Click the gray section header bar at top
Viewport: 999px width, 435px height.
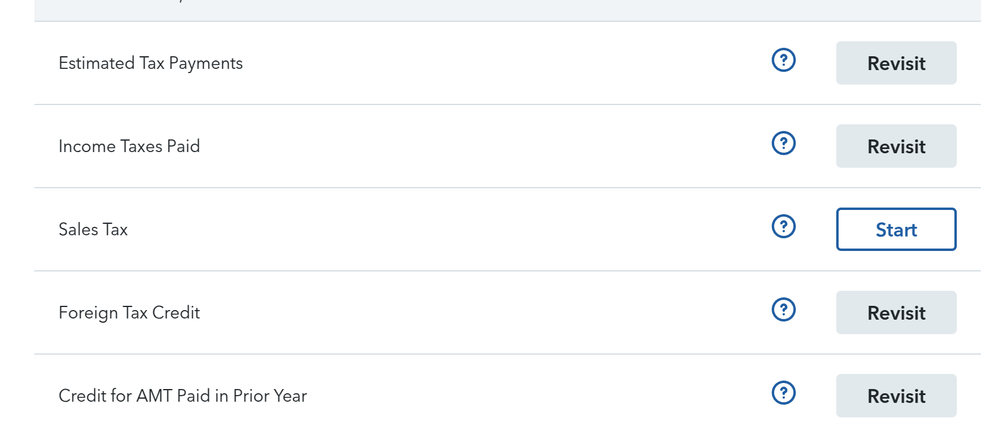coord(507,10)
